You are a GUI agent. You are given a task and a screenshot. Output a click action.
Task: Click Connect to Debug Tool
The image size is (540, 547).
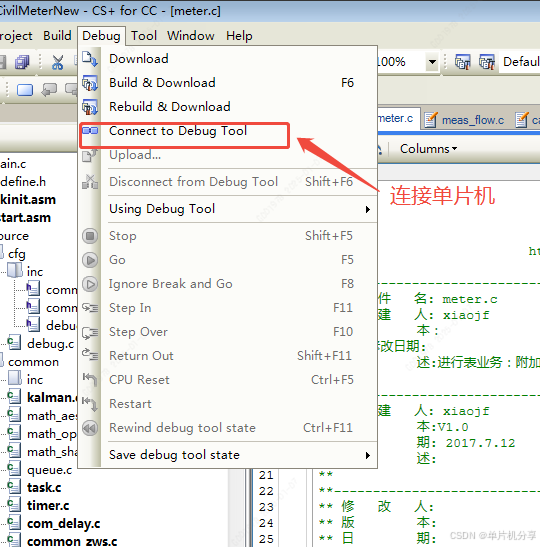(227, 131)
